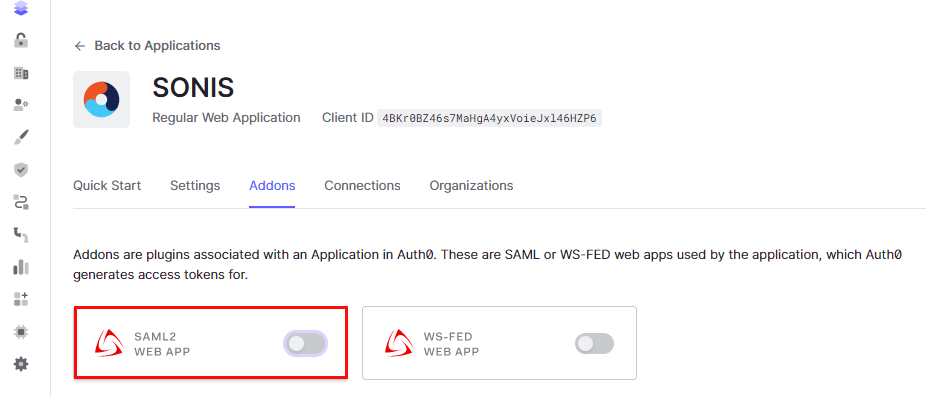Open Authentication via the padlock sidebar icon

tap(21, 41)
